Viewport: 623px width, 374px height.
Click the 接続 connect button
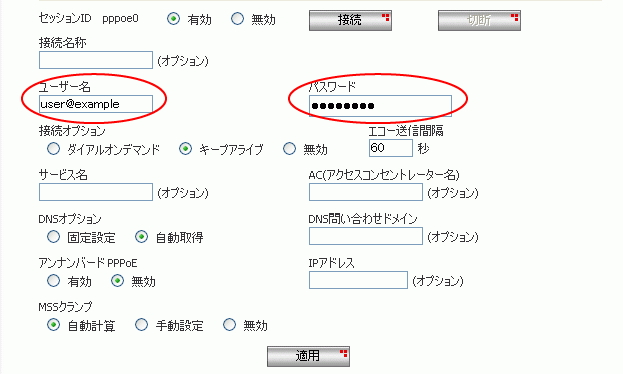[350, 20]
